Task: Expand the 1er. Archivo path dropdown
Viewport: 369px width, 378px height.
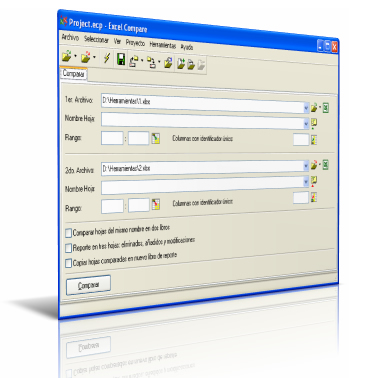Action: (306, 108)
